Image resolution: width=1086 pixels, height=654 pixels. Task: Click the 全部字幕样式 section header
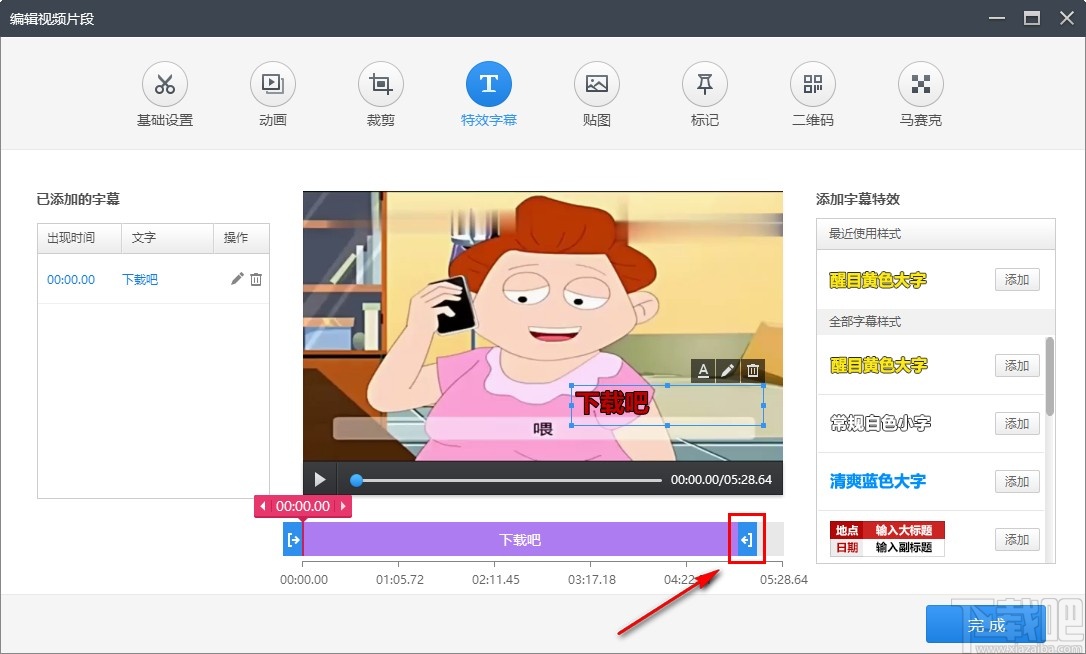pos(936,321)
